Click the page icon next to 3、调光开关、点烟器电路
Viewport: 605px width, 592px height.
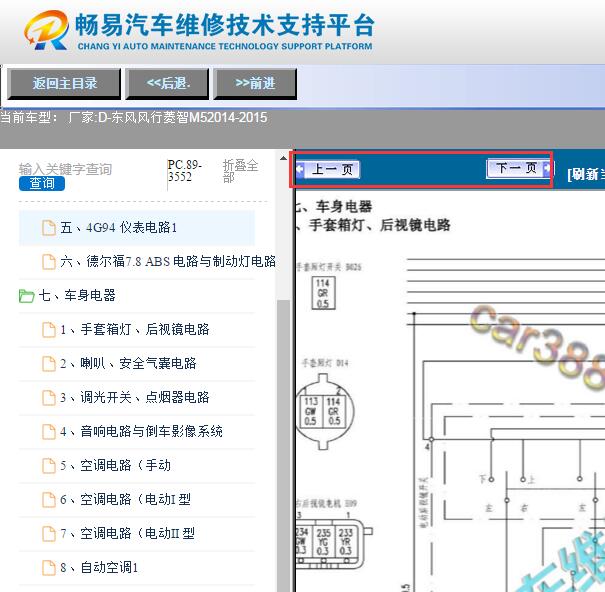click(x=49, y=397)
